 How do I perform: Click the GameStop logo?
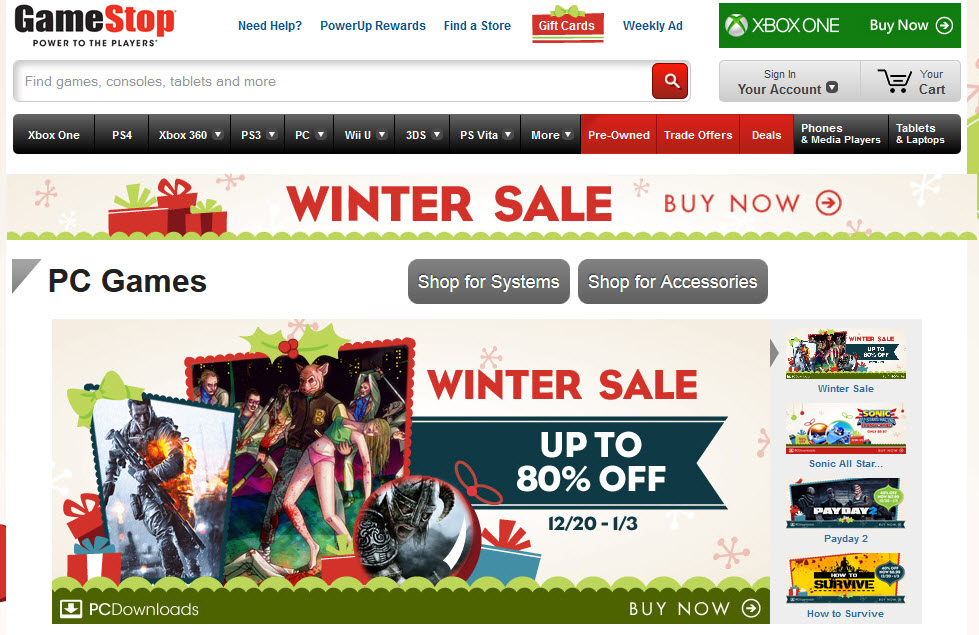click(95, 26)
